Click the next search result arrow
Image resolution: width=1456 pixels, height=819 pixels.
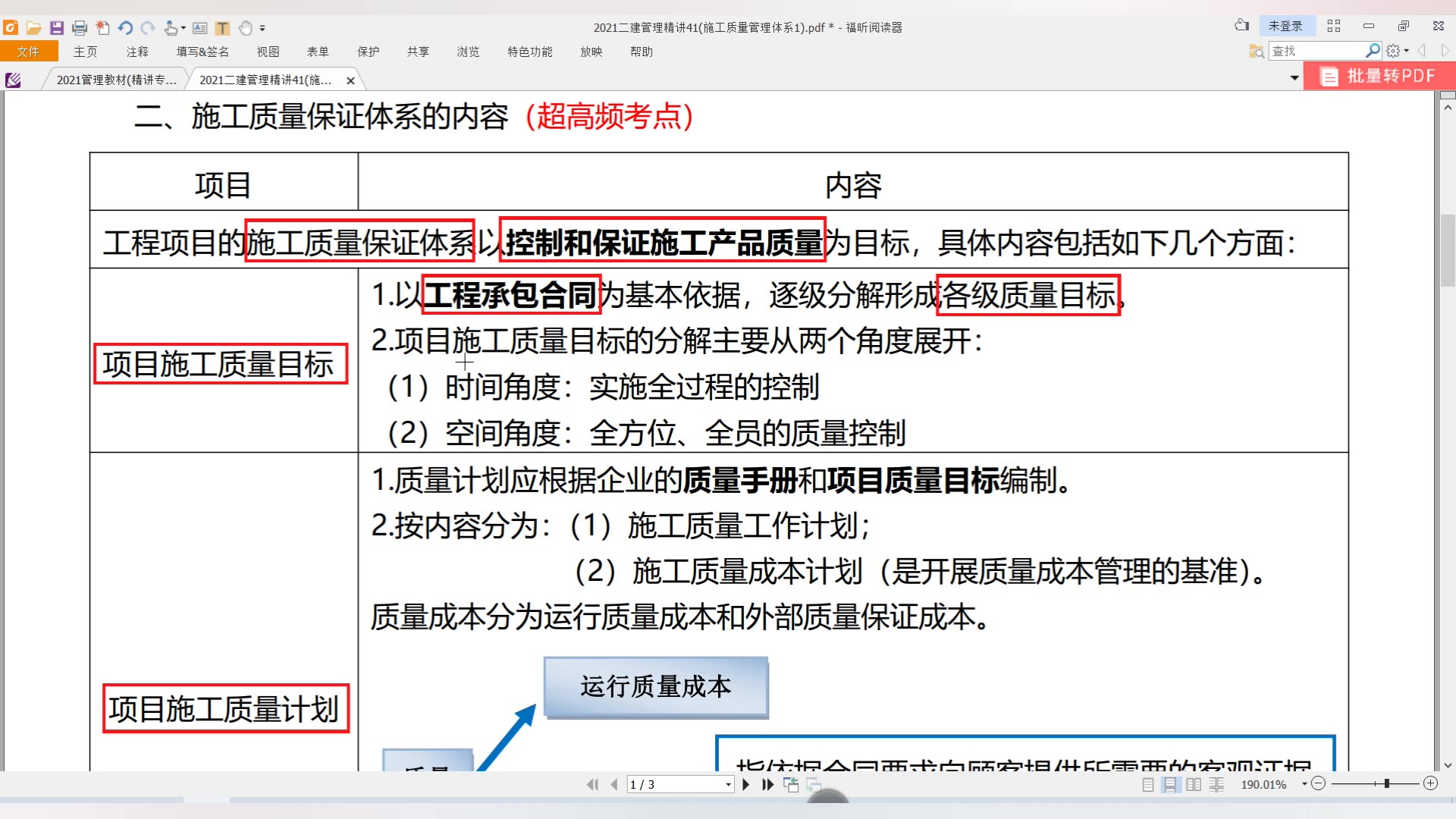(1445, 51)
